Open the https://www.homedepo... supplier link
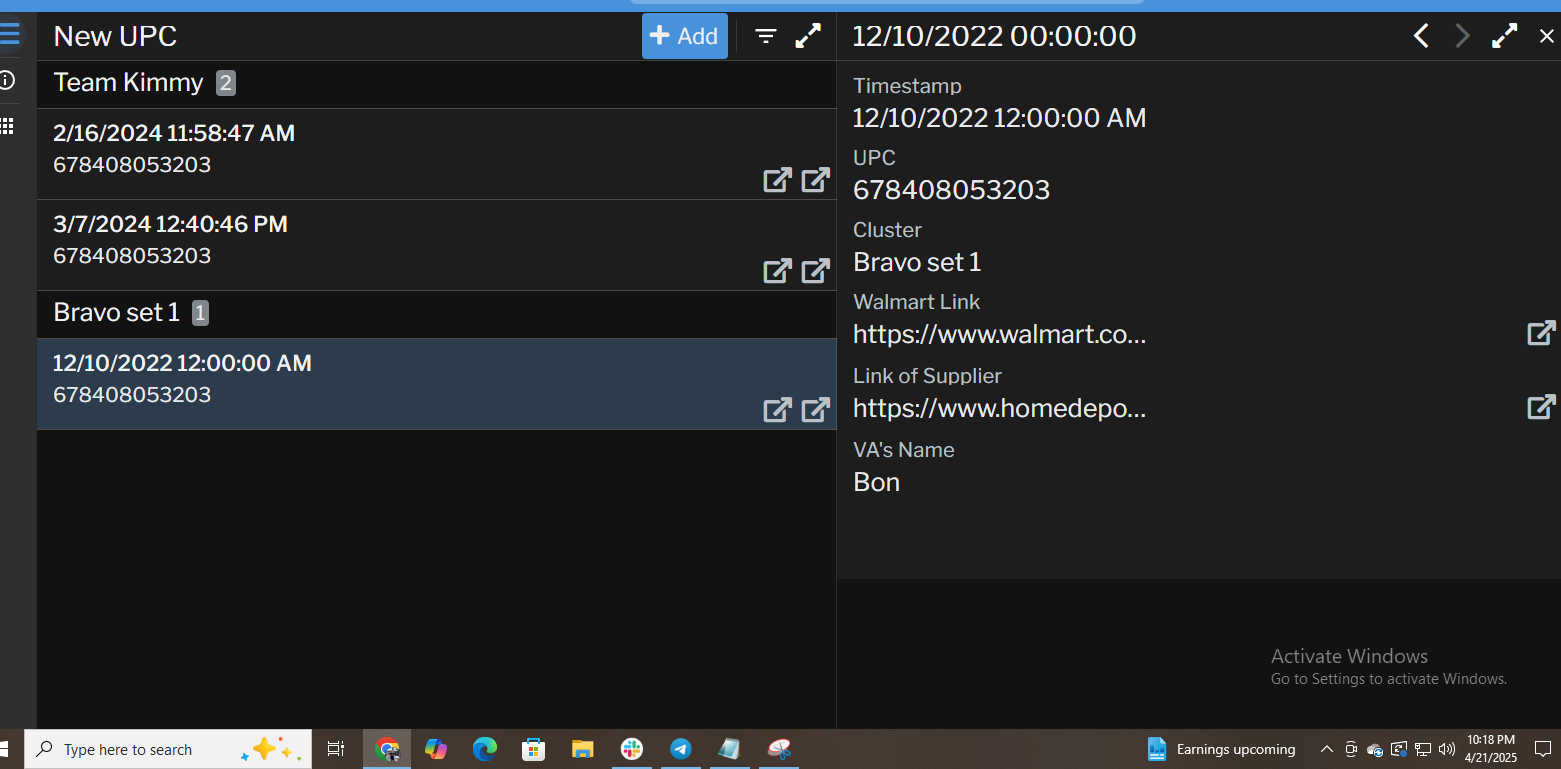This screenshot has width=1561, height=769. (999, 408)
